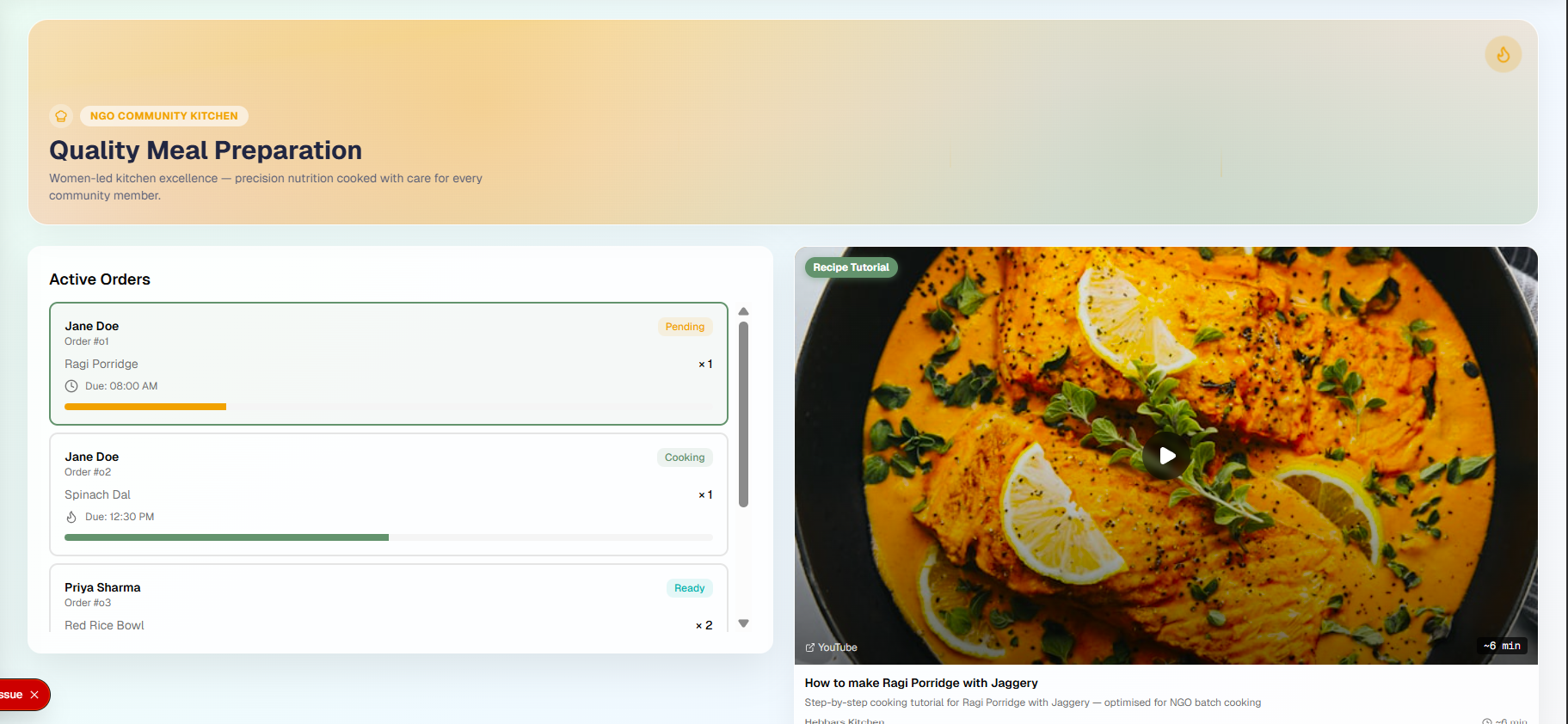1568x724 pixels.
Task: Click the green progress bar of Order #02
Action: pyautogui.click(x=226, y=537)
